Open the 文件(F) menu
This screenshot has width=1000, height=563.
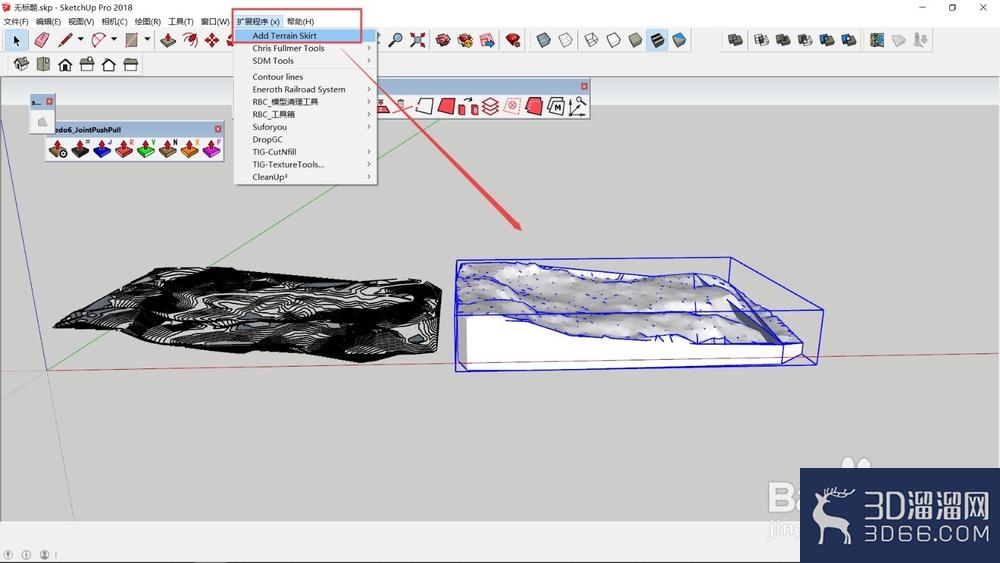point(16,22)
